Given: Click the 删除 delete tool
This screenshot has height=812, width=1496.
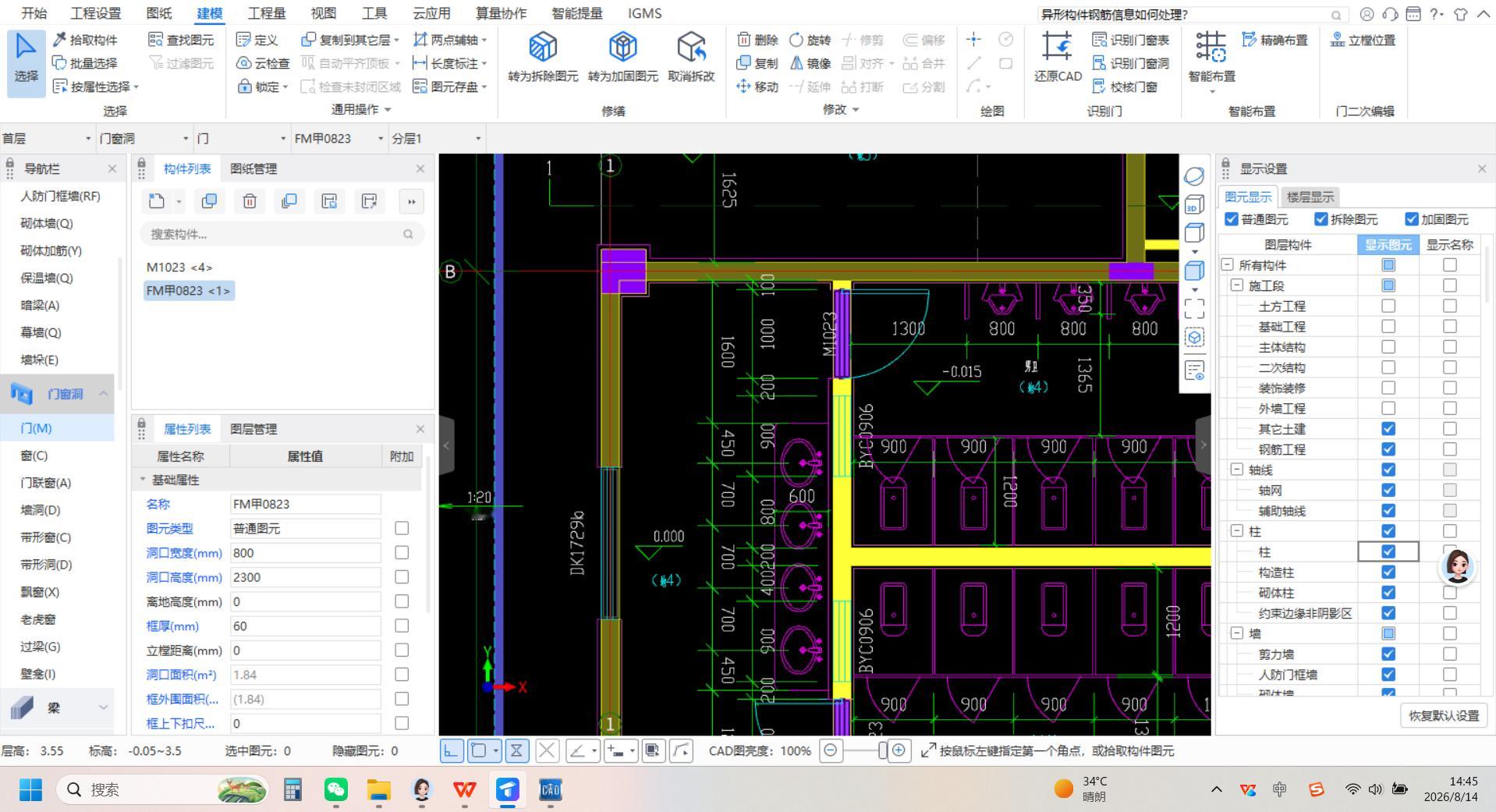Looking at the screenshot, I should [758, 40].
